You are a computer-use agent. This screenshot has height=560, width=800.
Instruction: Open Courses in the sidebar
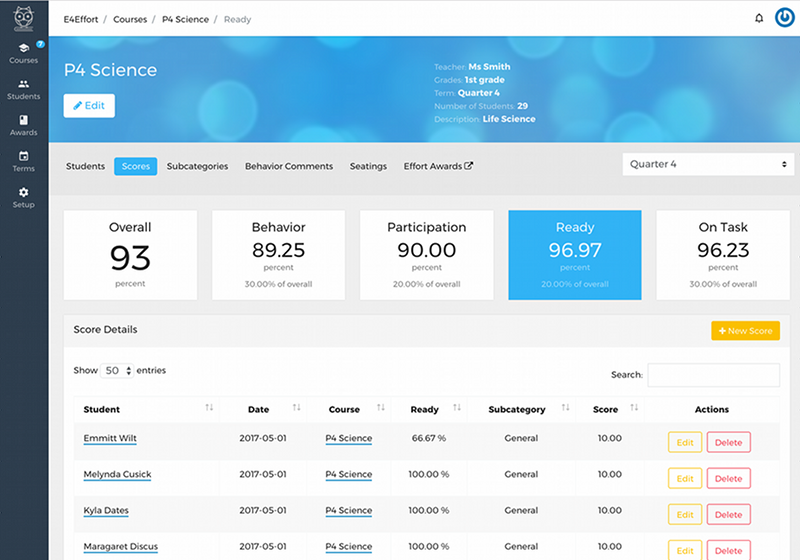point(23,53)
